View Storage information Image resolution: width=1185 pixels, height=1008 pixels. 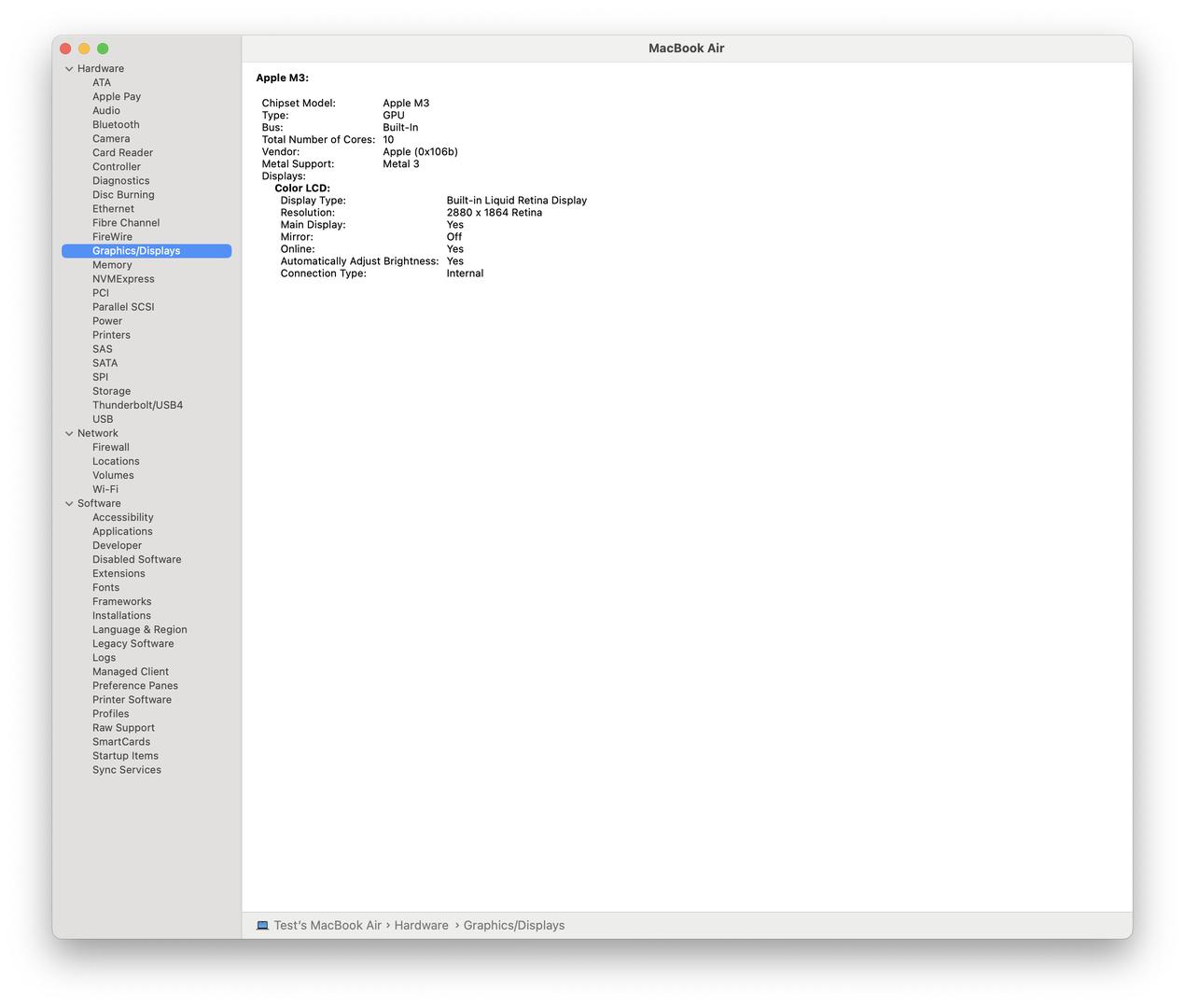pos(111,391)
